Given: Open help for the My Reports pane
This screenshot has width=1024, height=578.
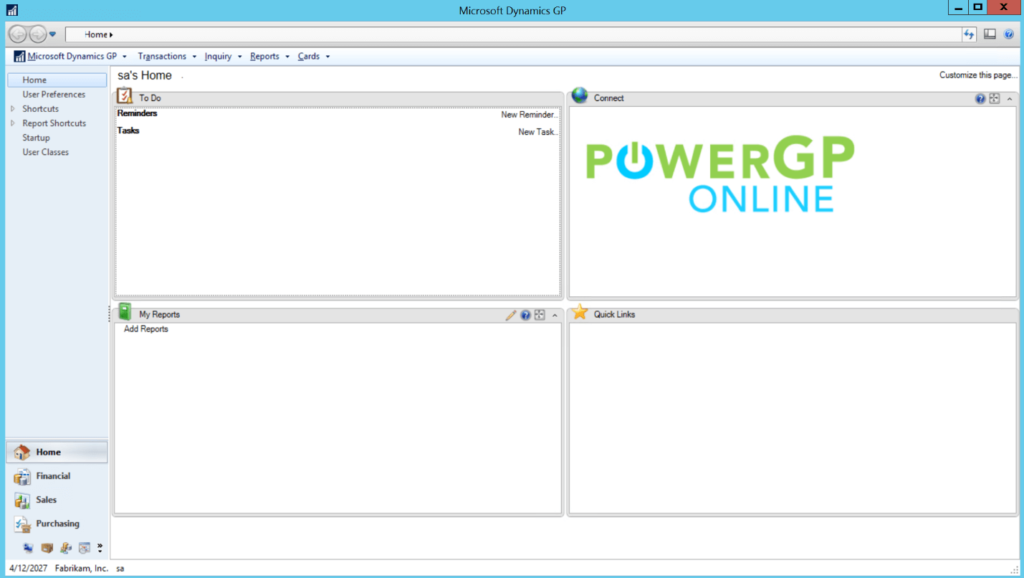Looking at the screenshot, I should tap(525, 315).
